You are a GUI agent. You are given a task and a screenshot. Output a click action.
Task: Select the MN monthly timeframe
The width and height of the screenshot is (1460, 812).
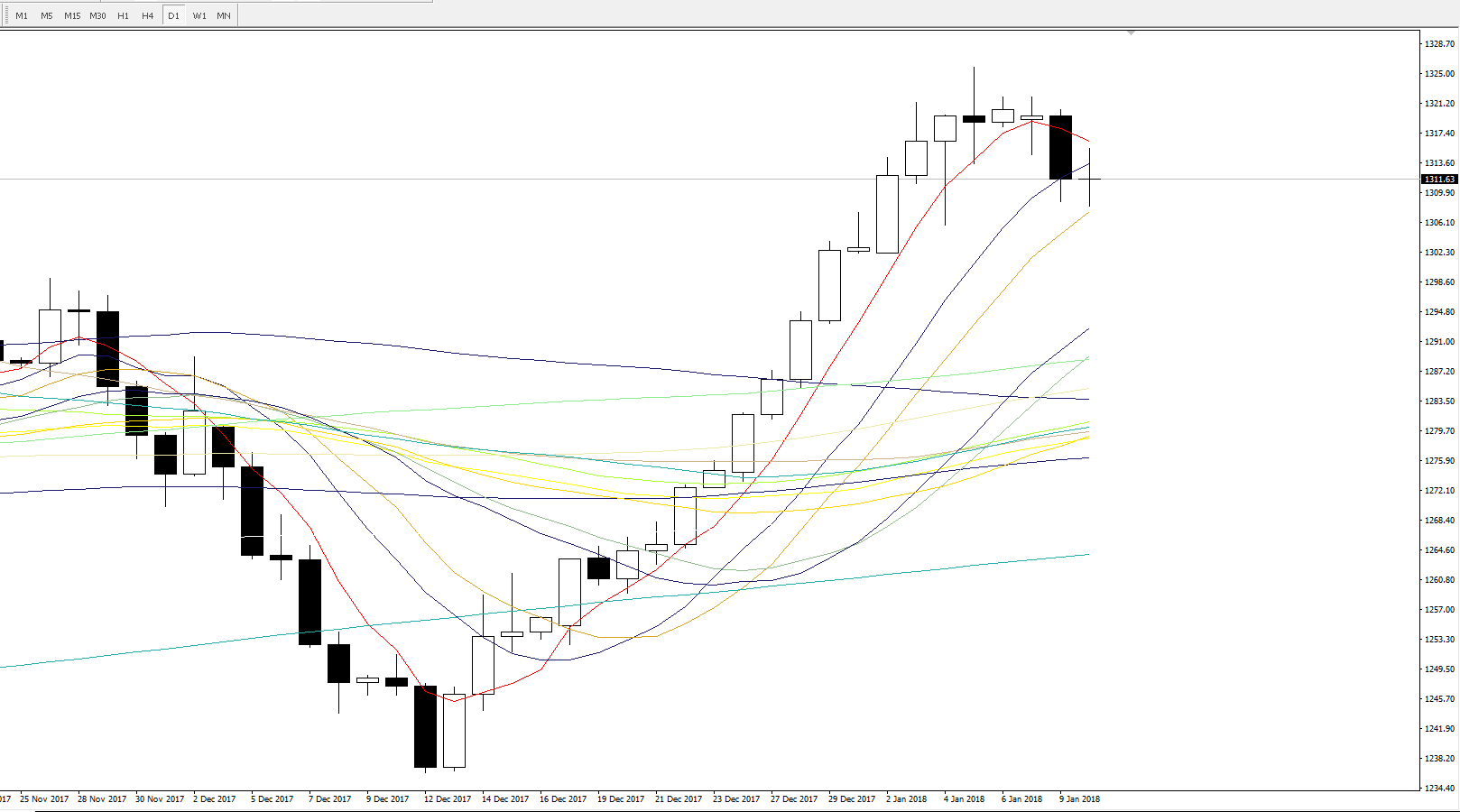(x=224, y=15)
